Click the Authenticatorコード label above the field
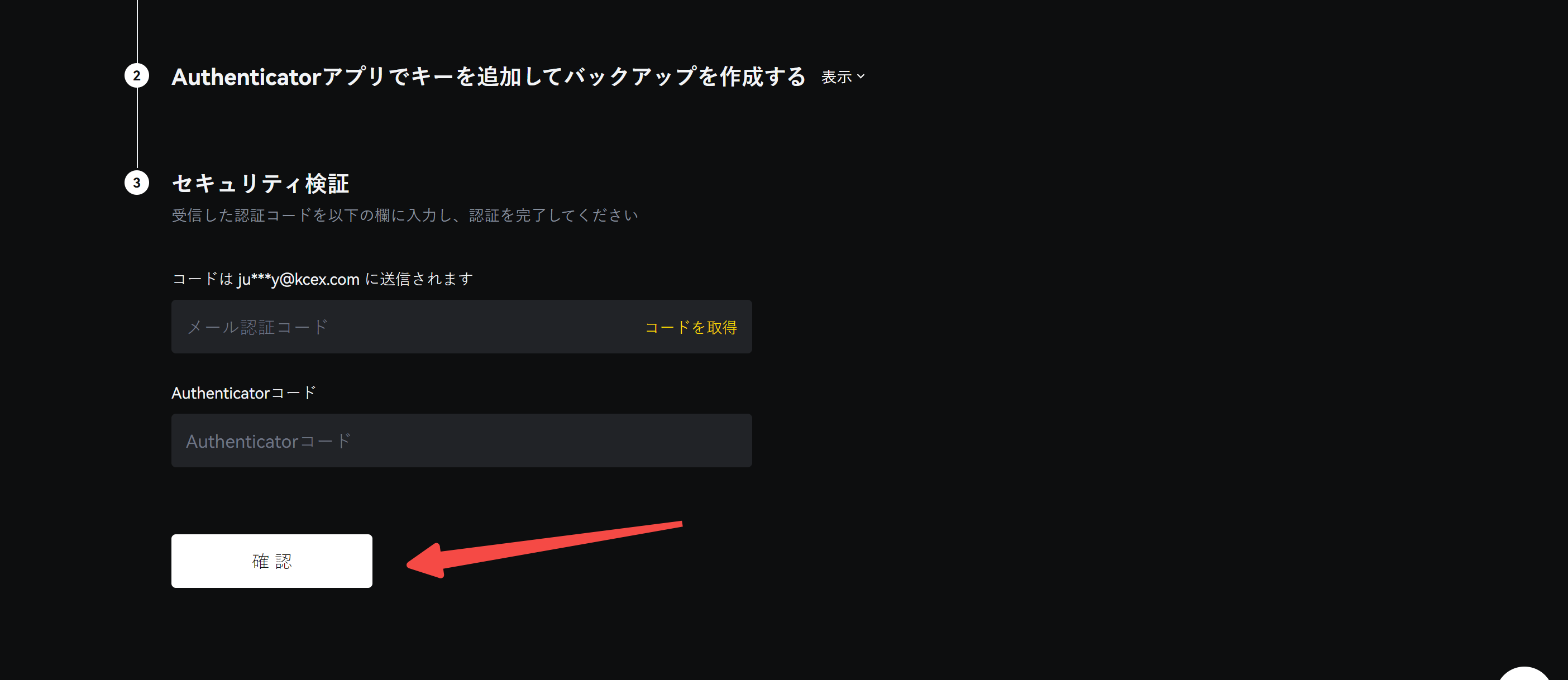The height and width of the screenshot is (680, 1568). coord(244,393)
